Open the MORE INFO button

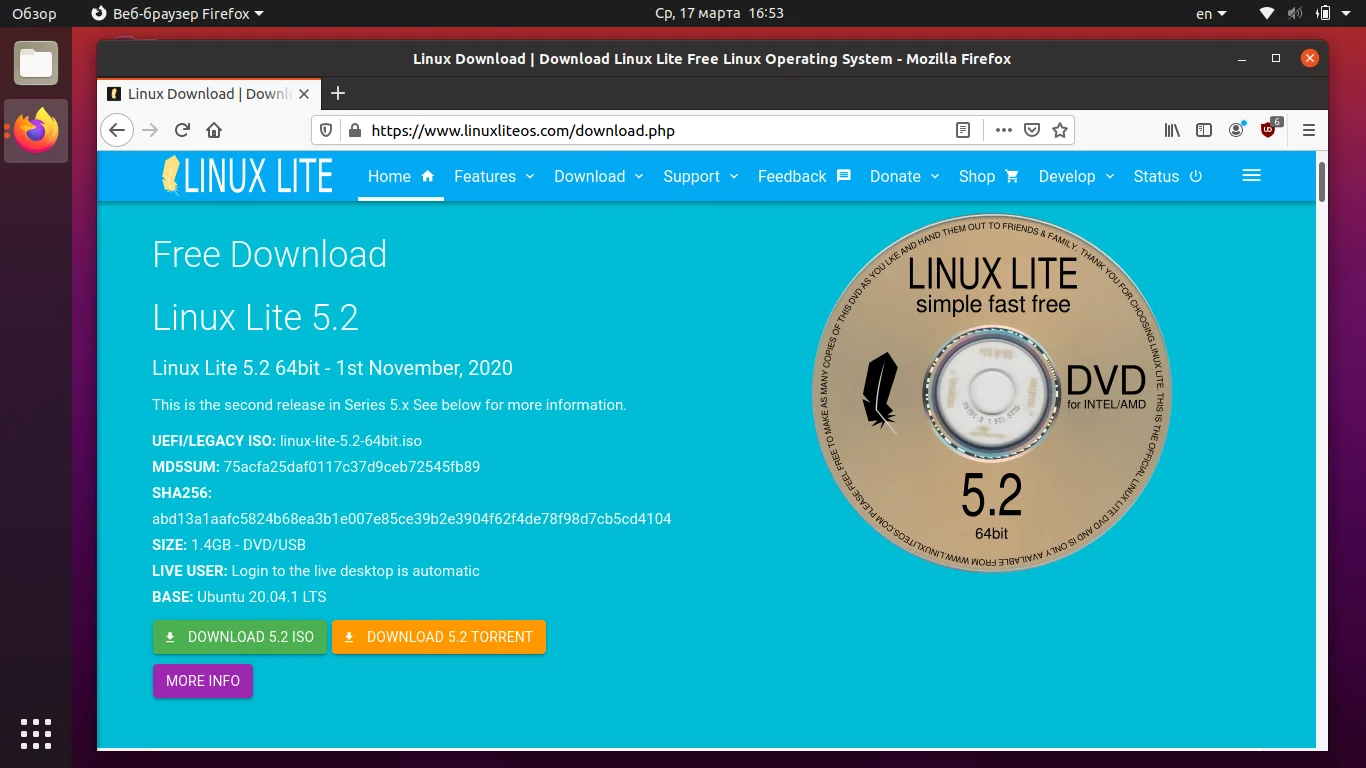[x=202, y=681]
